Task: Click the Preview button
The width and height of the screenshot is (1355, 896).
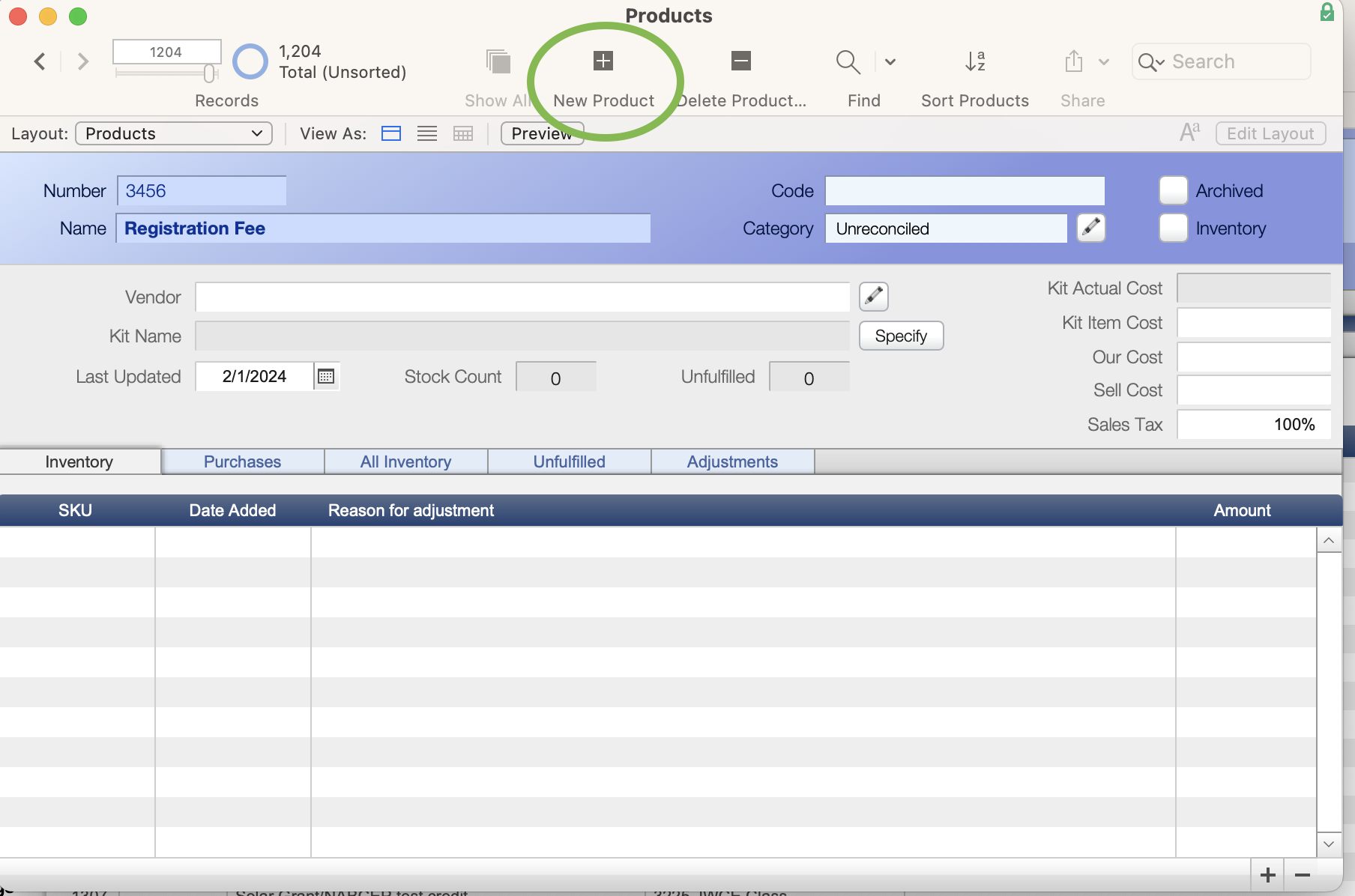Action: [543, 133]
